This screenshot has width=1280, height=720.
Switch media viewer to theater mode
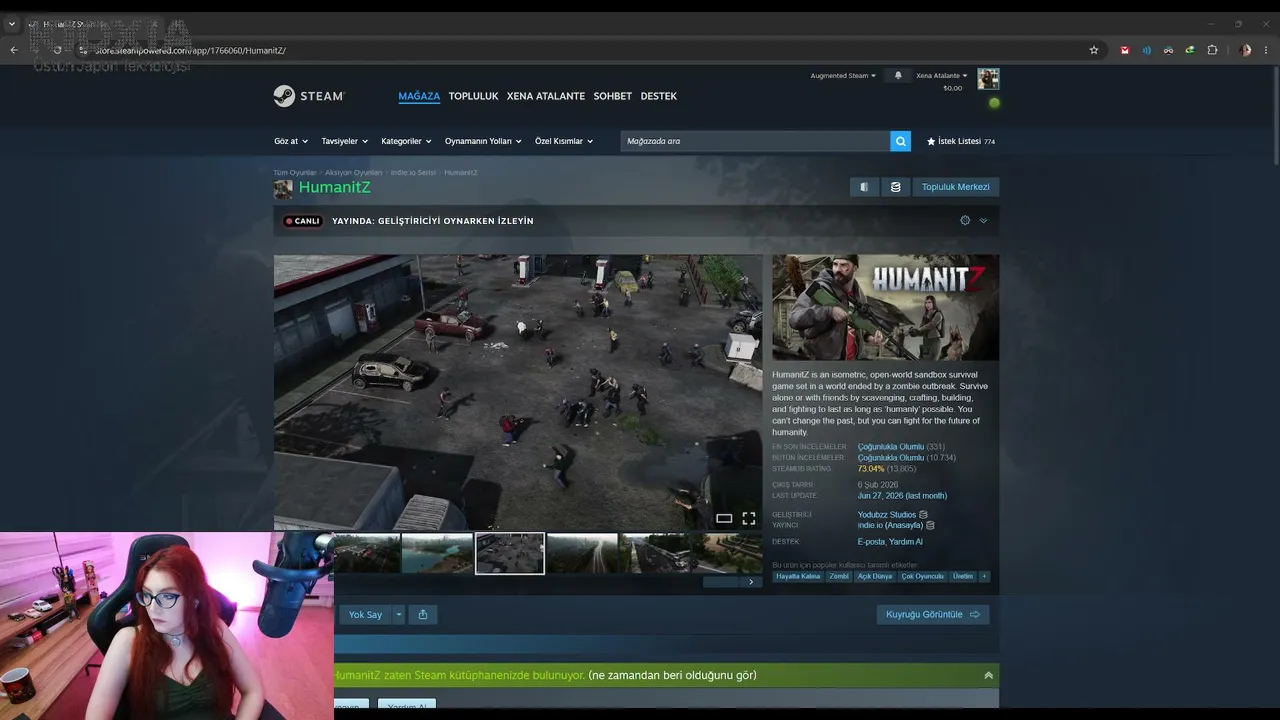tap(724, 518)
